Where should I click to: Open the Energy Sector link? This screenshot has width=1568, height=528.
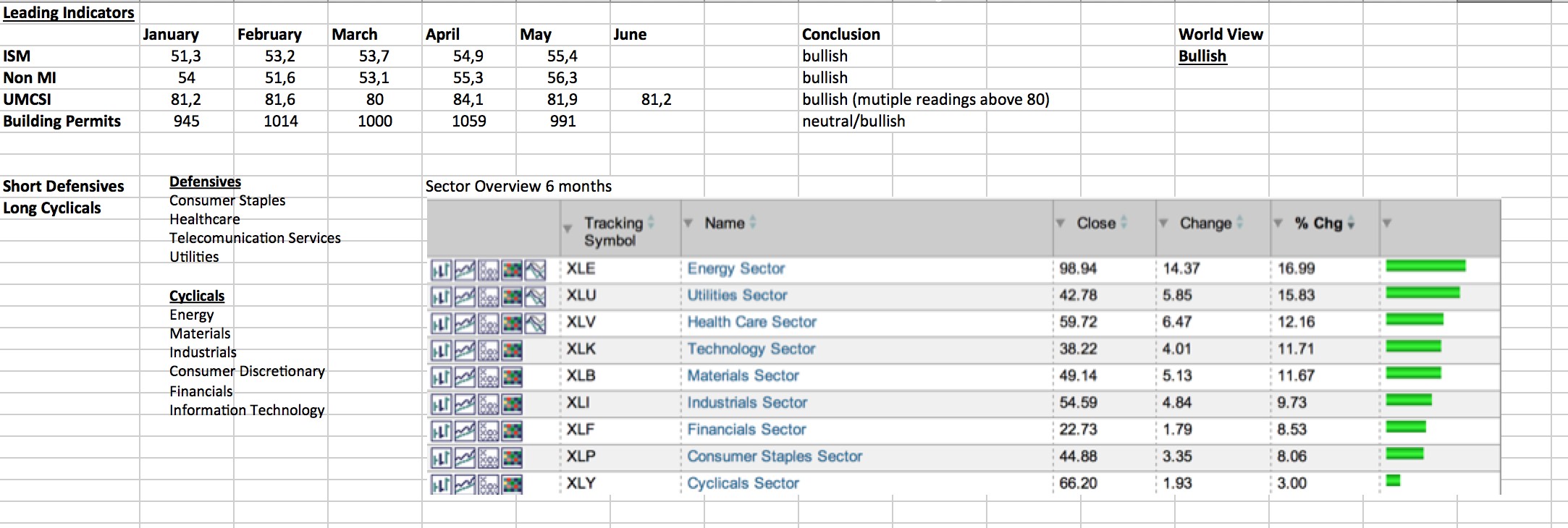(735, 269)
